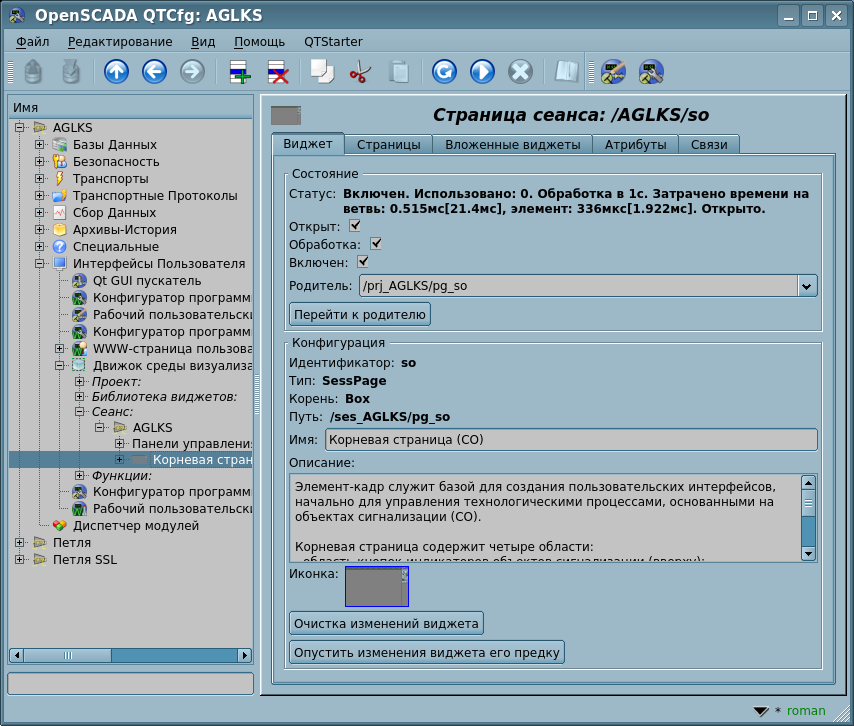Expand the Безопасность tree node
Viewport: 854px width, 726px height.
tap(39, 162)
